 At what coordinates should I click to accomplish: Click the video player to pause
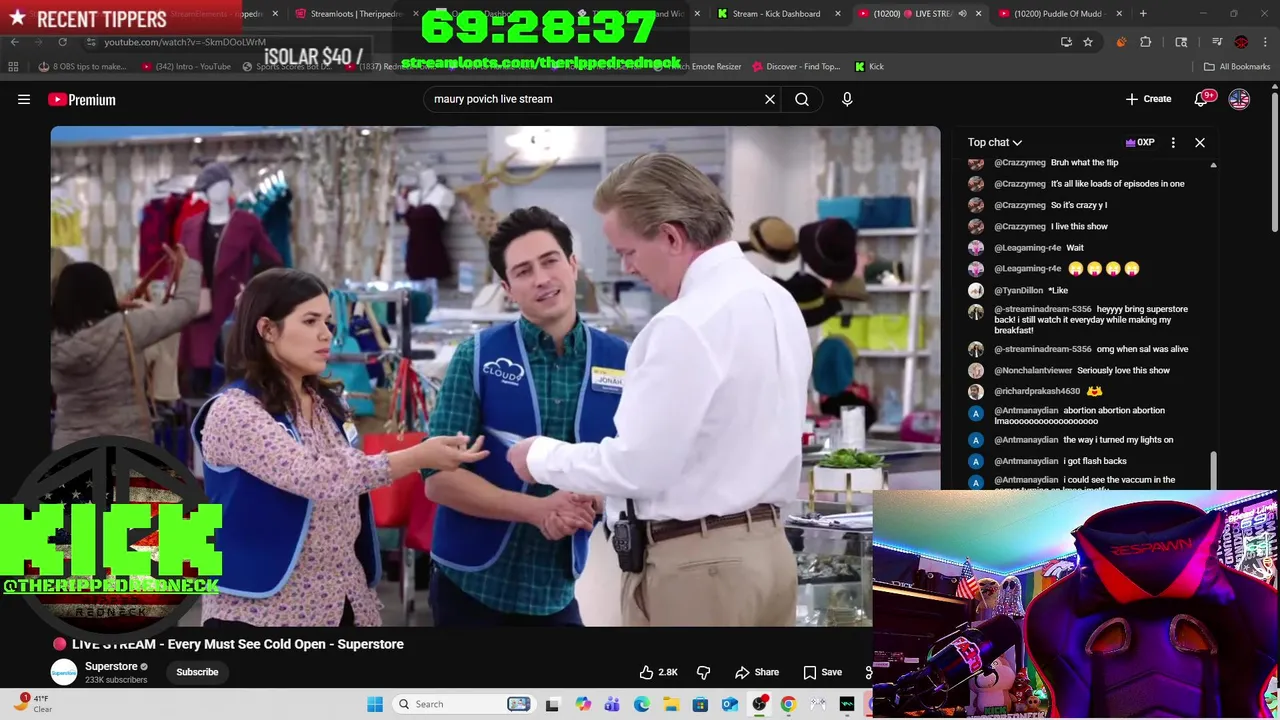[495, 376]
